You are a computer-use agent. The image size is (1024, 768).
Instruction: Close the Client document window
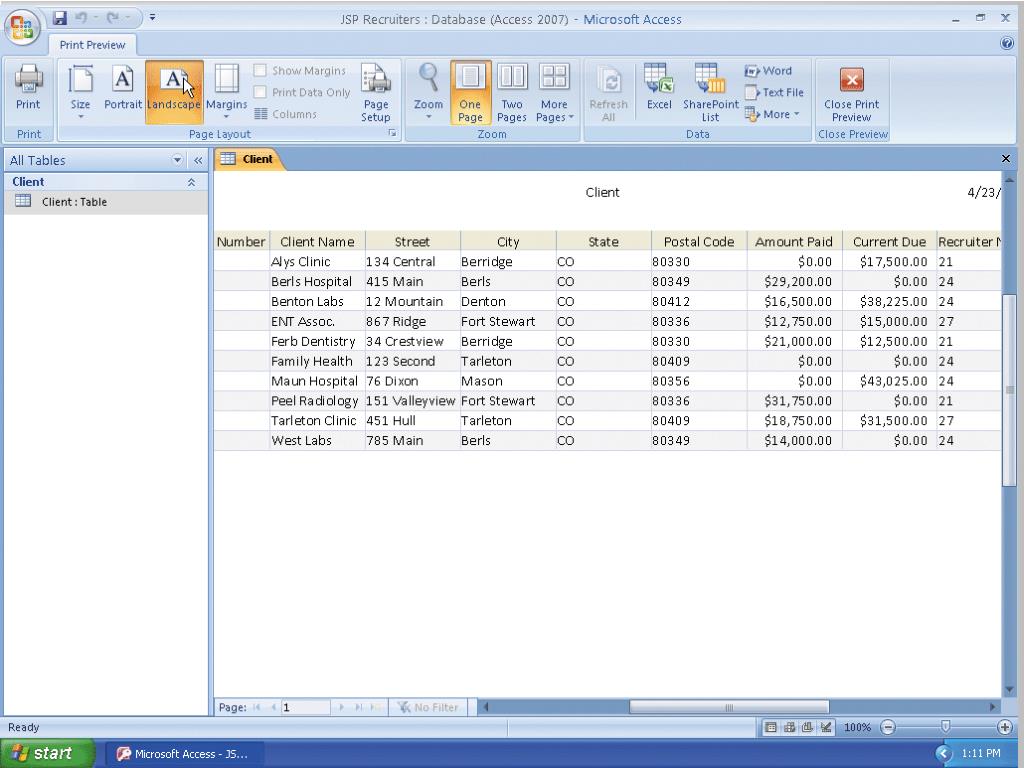1006,159
